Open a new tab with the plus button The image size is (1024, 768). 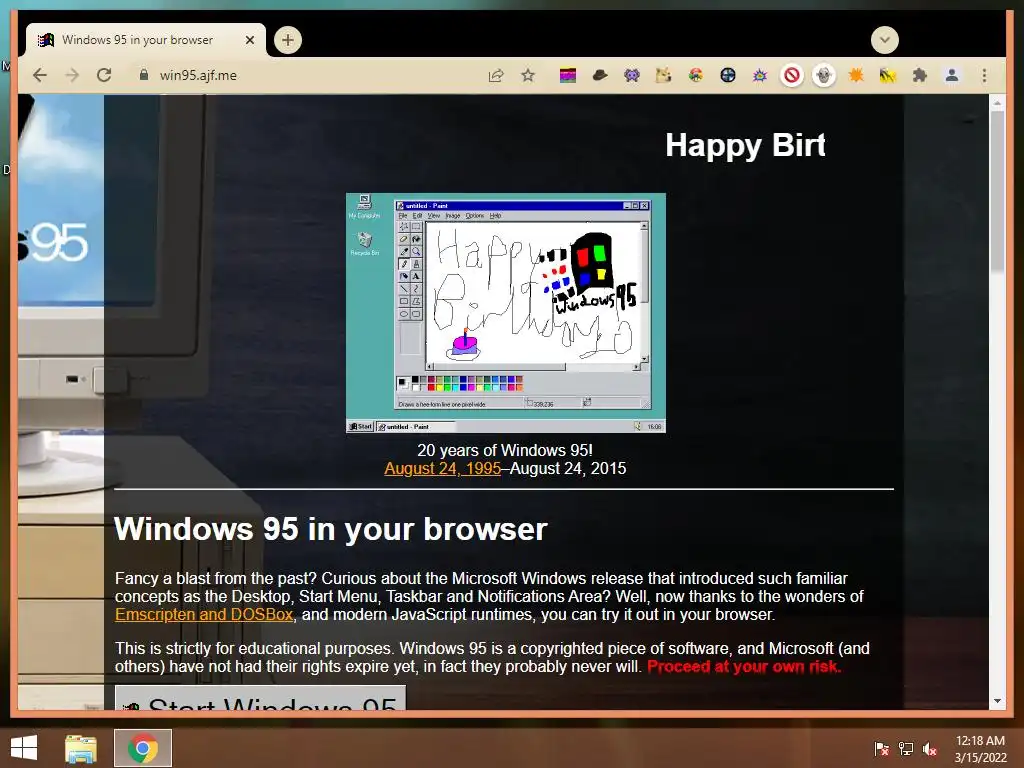(287, 40)
